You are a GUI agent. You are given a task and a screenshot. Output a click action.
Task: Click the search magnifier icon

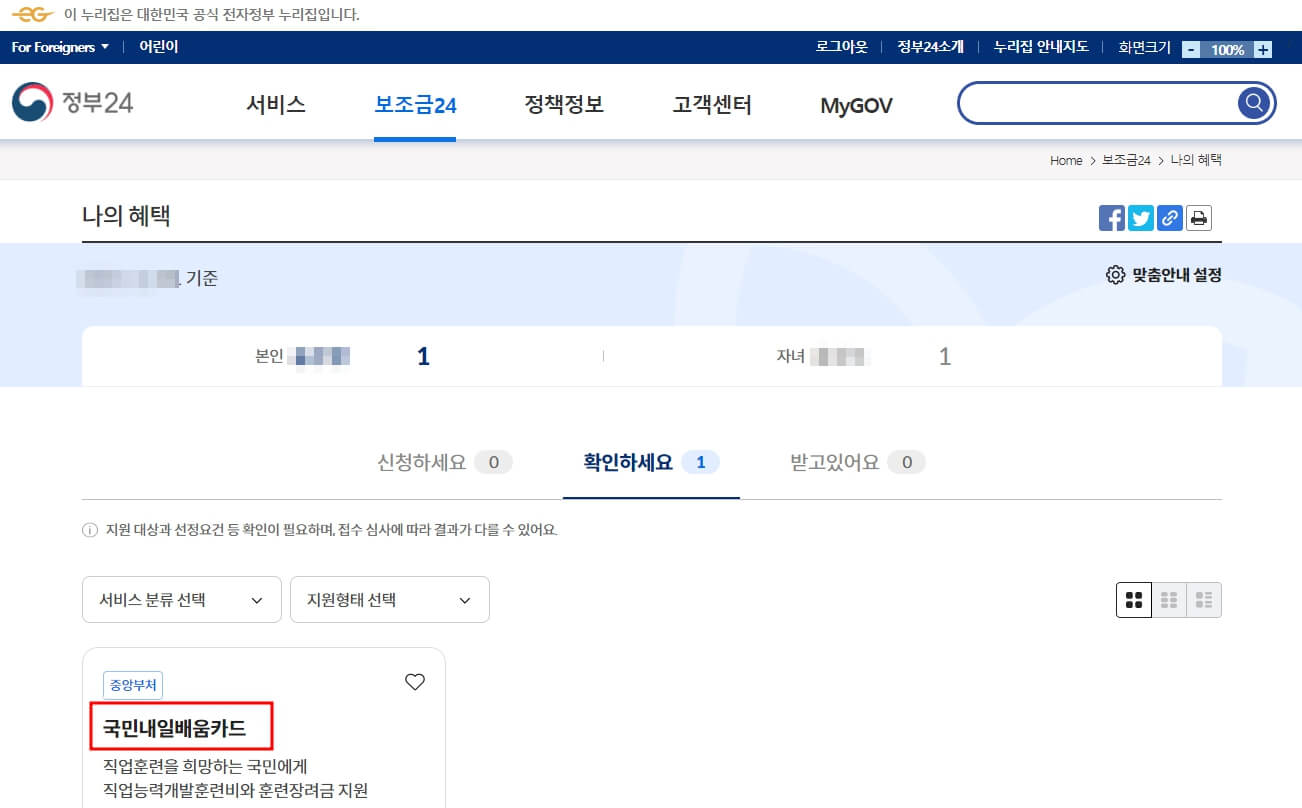[1254, 103]
